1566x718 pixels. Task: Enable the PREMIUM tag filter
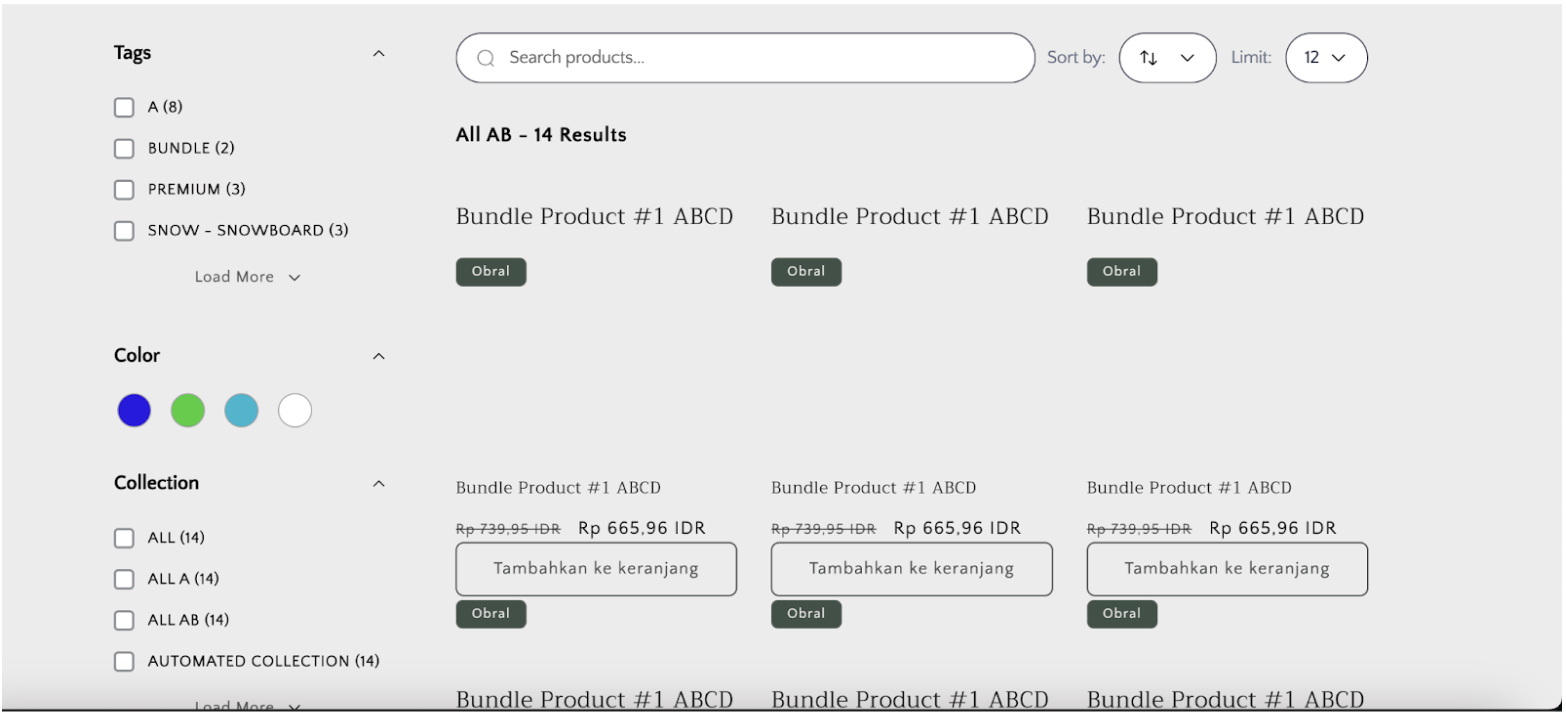(124, 190)
